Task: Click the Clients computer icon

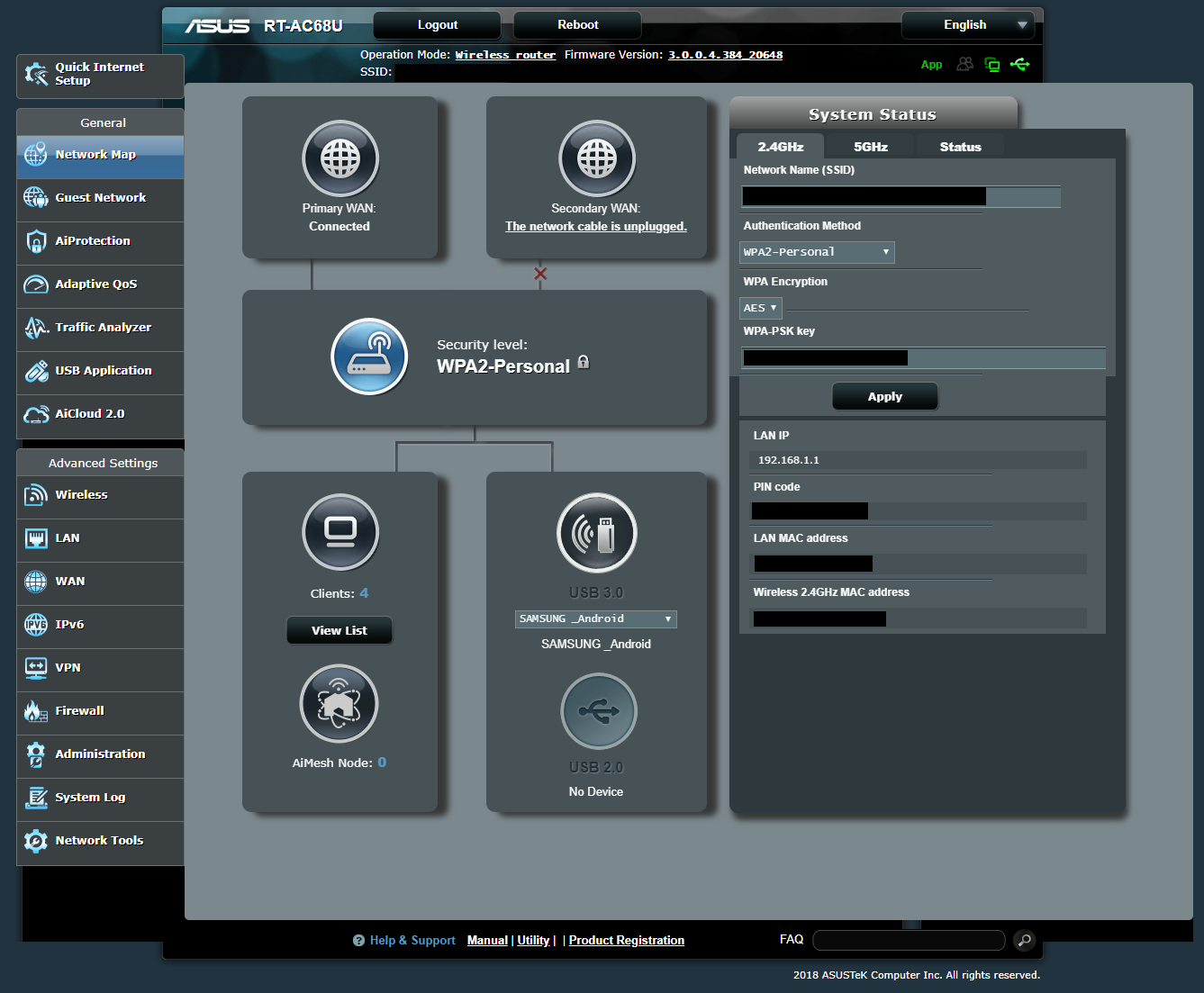Action: tap(340, 532)
